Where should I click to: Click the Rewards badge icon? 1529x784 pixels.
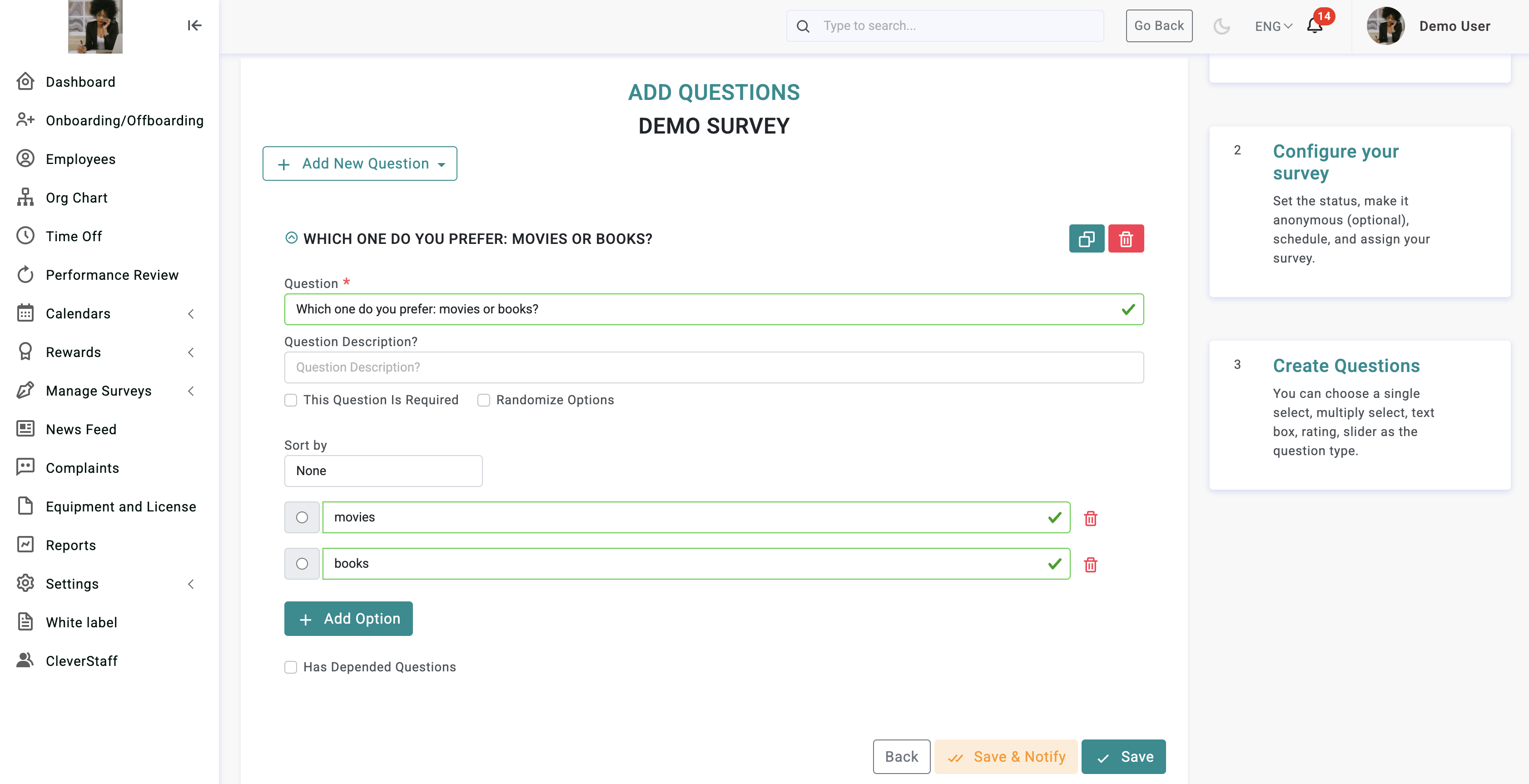(25, 351)
